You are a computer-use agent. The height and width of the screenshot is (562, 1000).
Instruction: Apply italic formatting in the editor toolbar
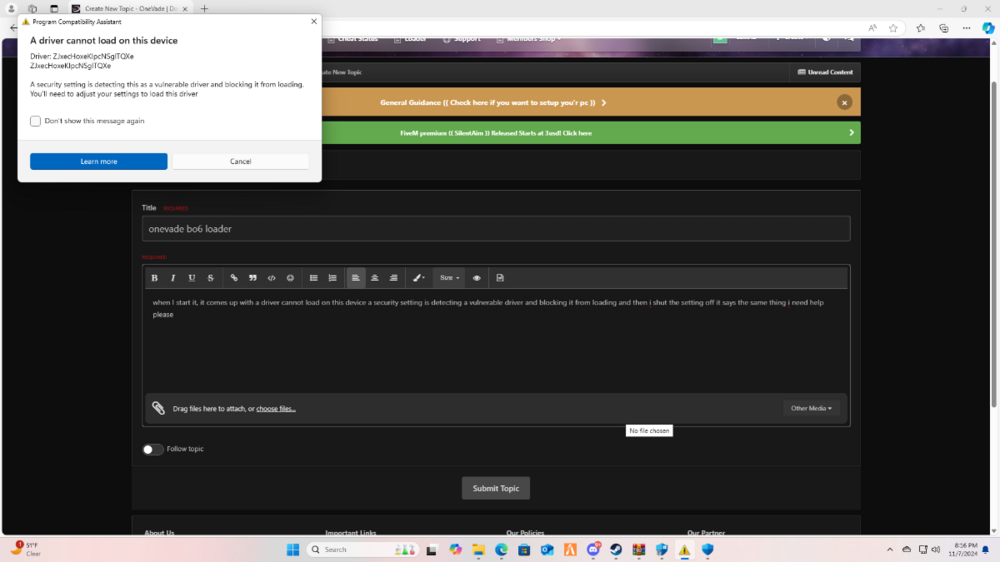173,278
